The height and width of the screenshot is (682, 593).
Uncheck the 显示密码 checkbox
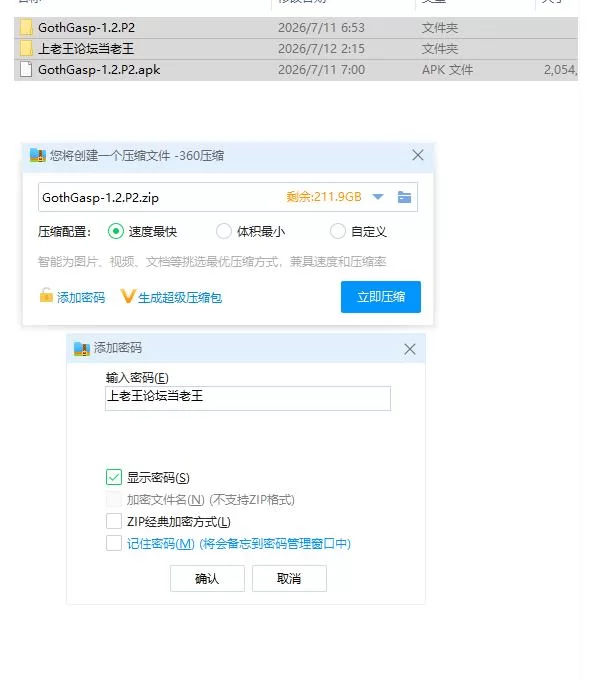point(114,477)
